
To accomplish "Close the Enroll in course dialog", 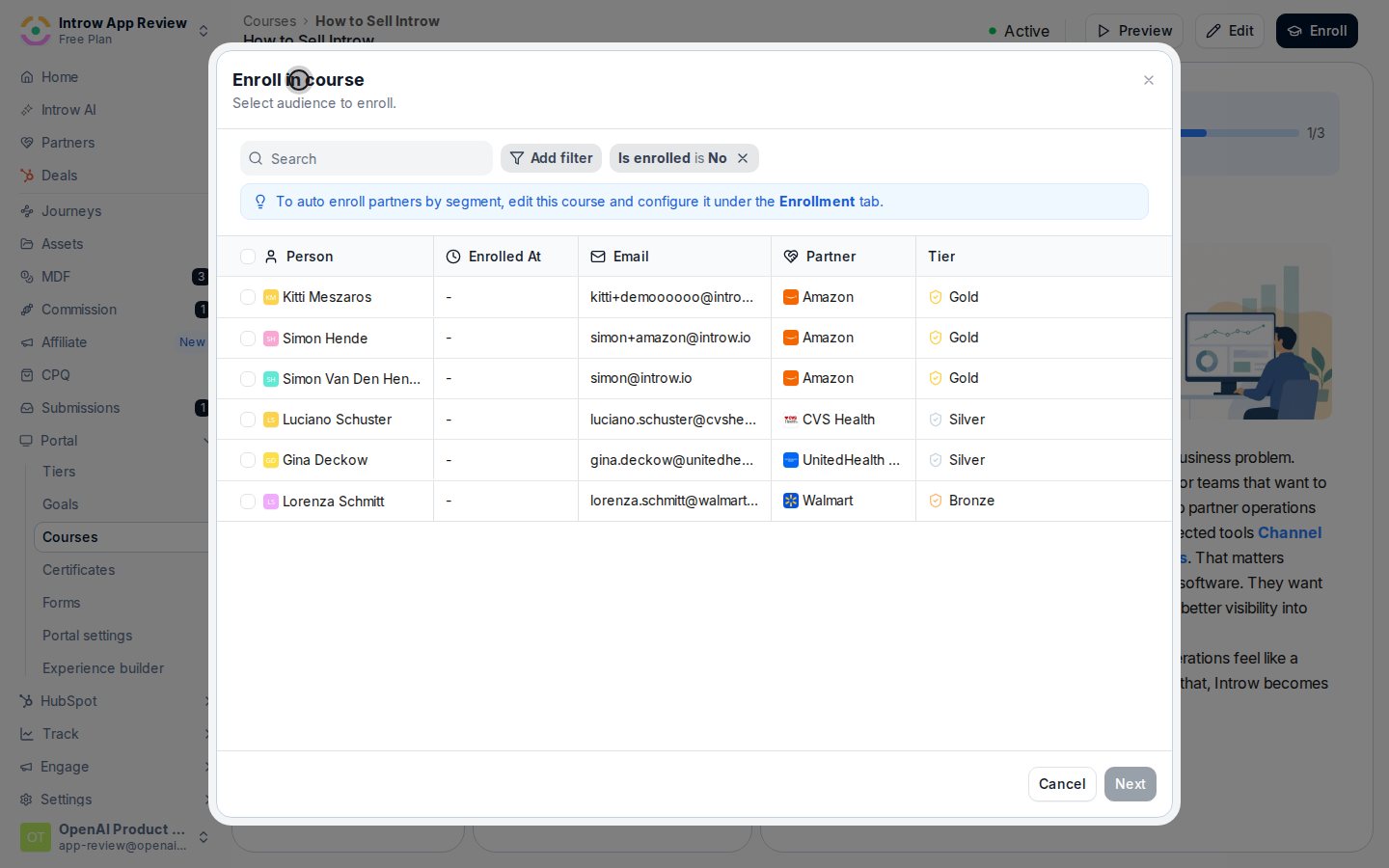I will (x=1149, y=80).
